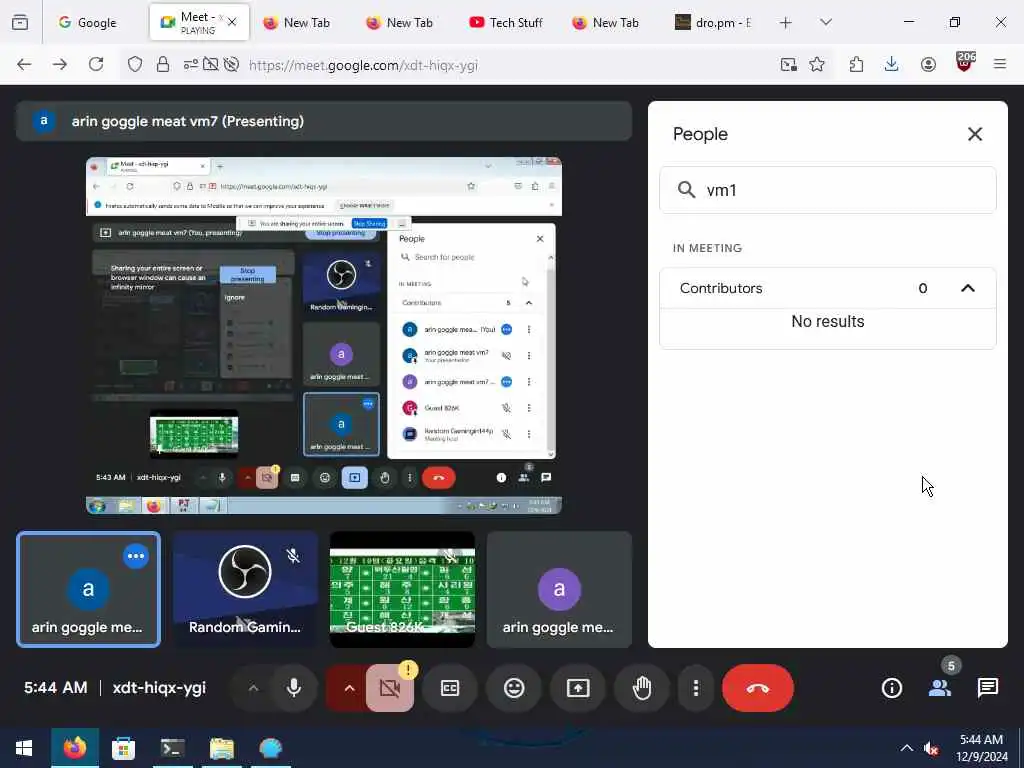
Task: Switch to dro.pm tab
Action: click(713, 22)
